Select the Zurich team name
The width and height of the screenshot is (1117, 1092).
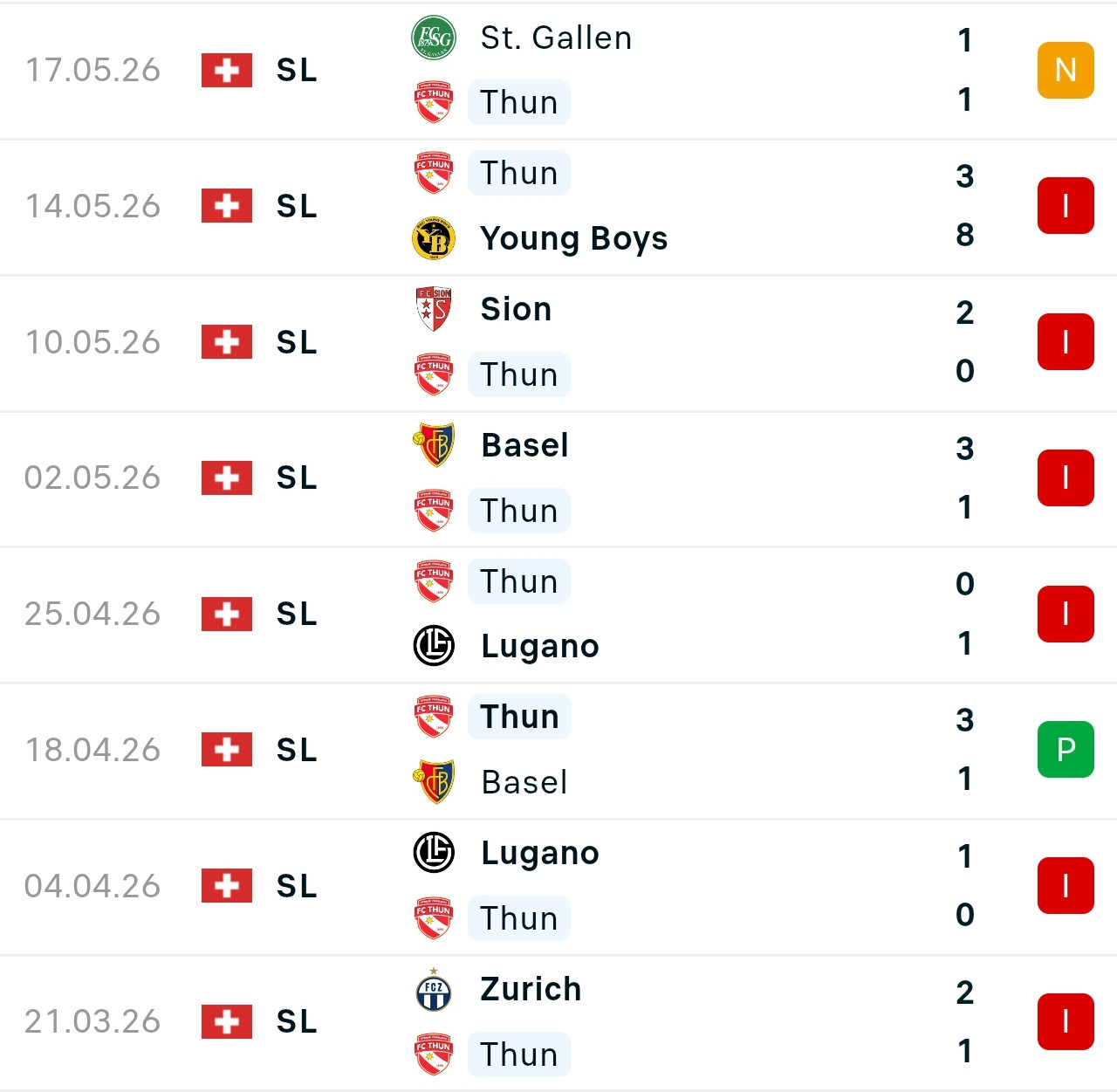point(531,989)
